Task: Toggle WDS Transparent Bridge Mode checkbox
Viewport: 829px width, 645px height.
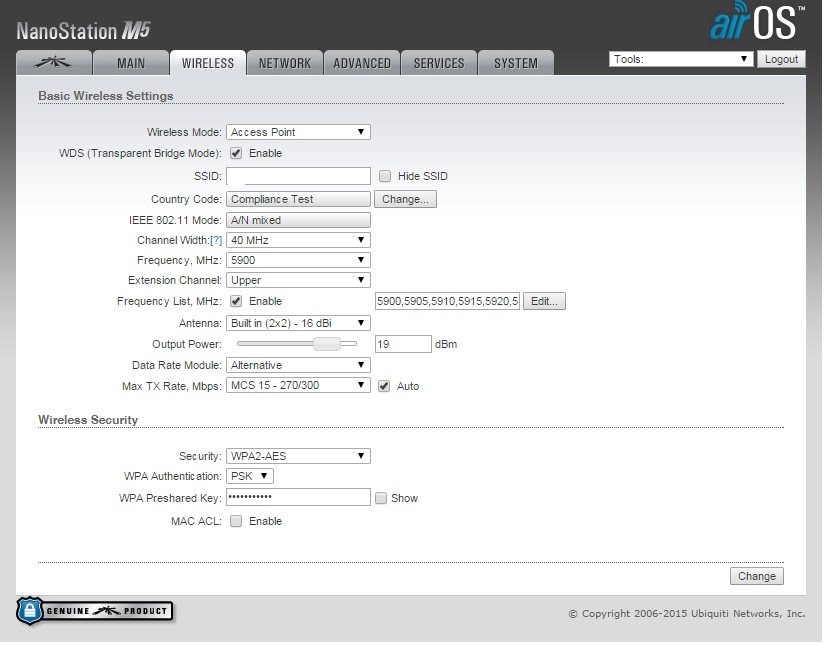Action: [x=237, y=154]
